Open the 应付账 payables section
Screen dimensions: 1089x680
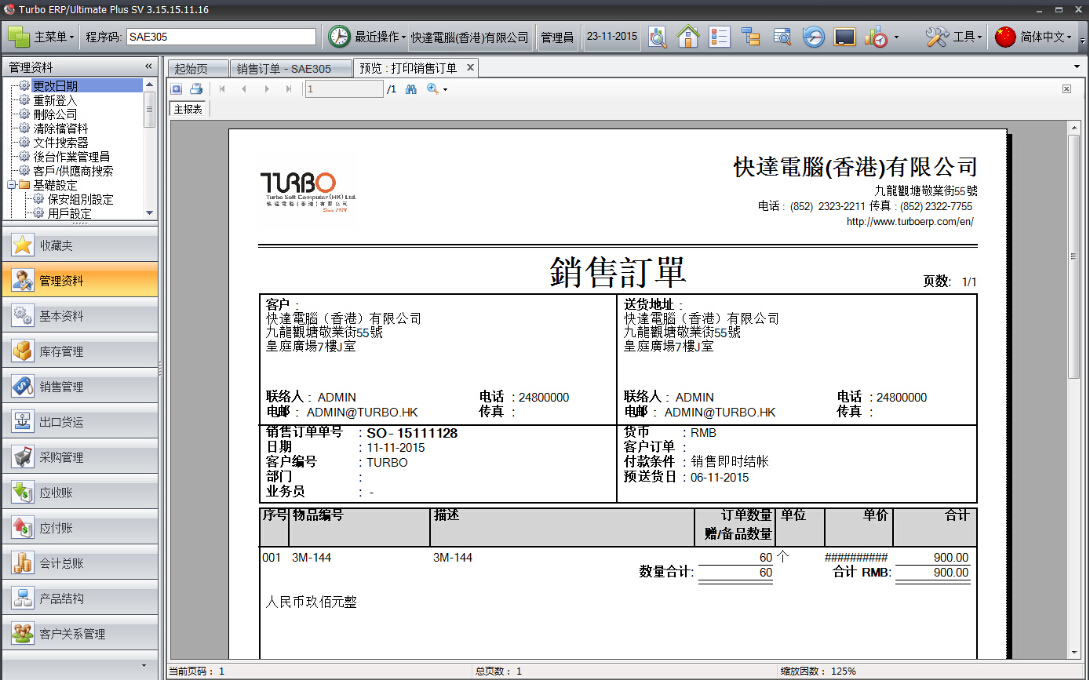point(80,528)
